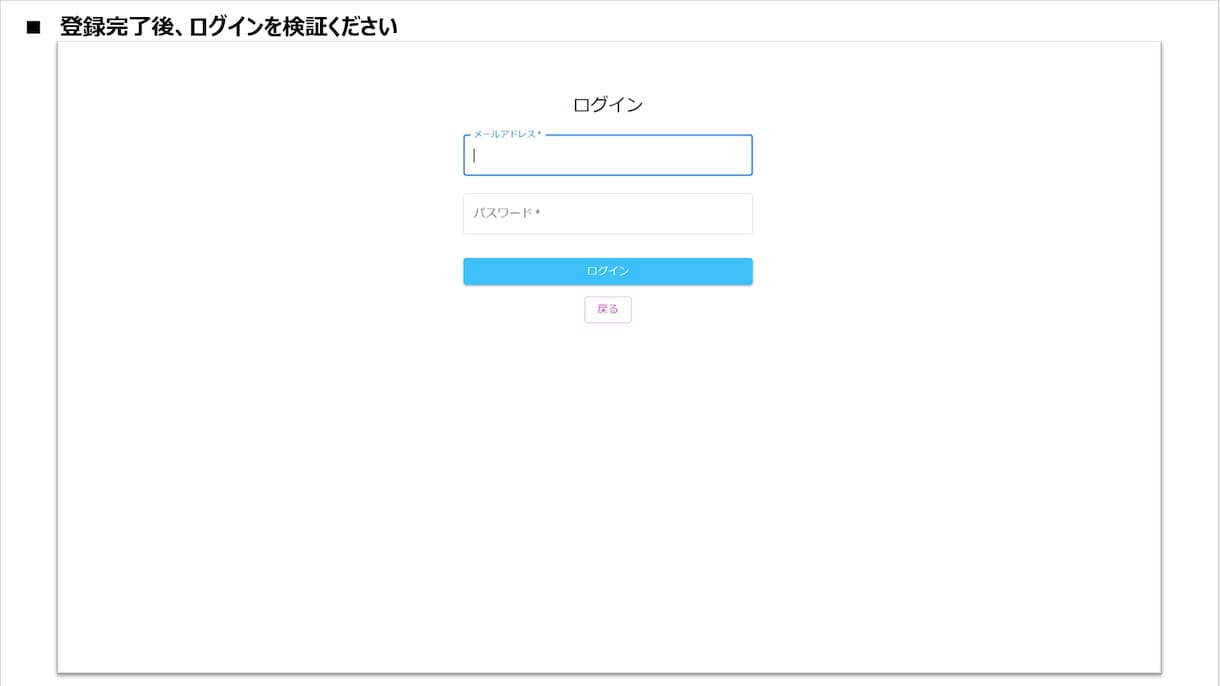Focus the メールアドレス input field

pos(607,155)
